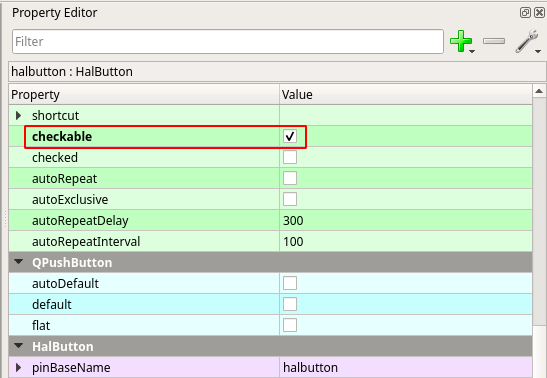Select the checkable property name
547x378 pixels.
click(x=62, y=136)
